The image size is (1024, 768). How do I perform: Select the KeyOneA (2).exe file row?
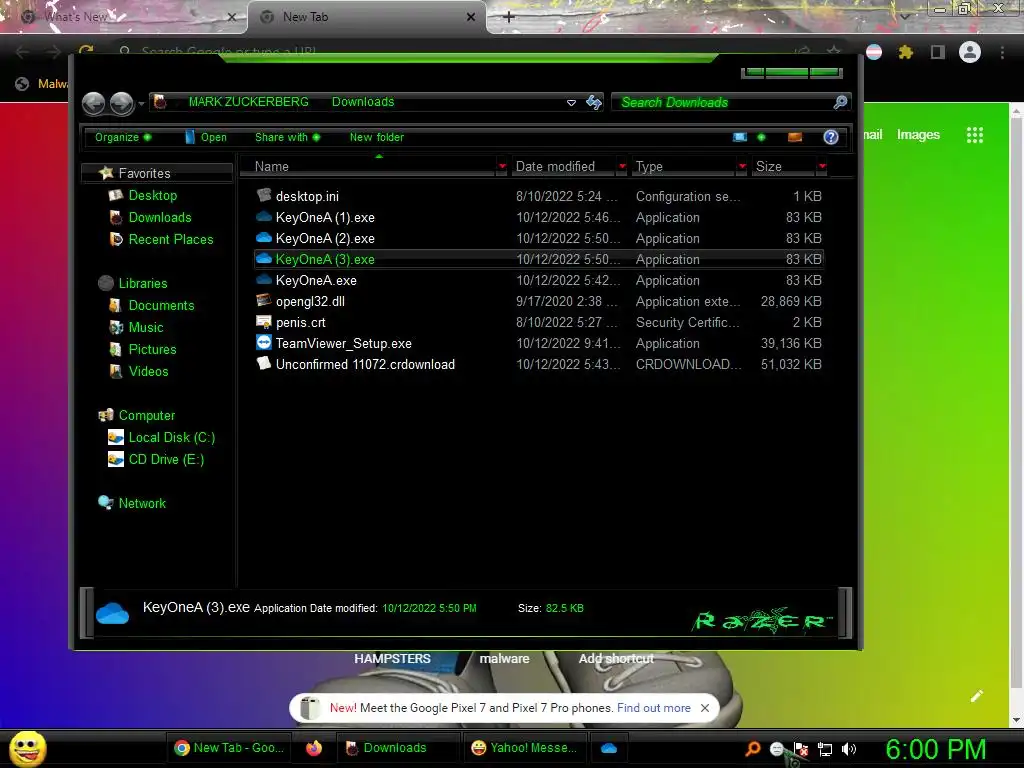click(539, 238)
